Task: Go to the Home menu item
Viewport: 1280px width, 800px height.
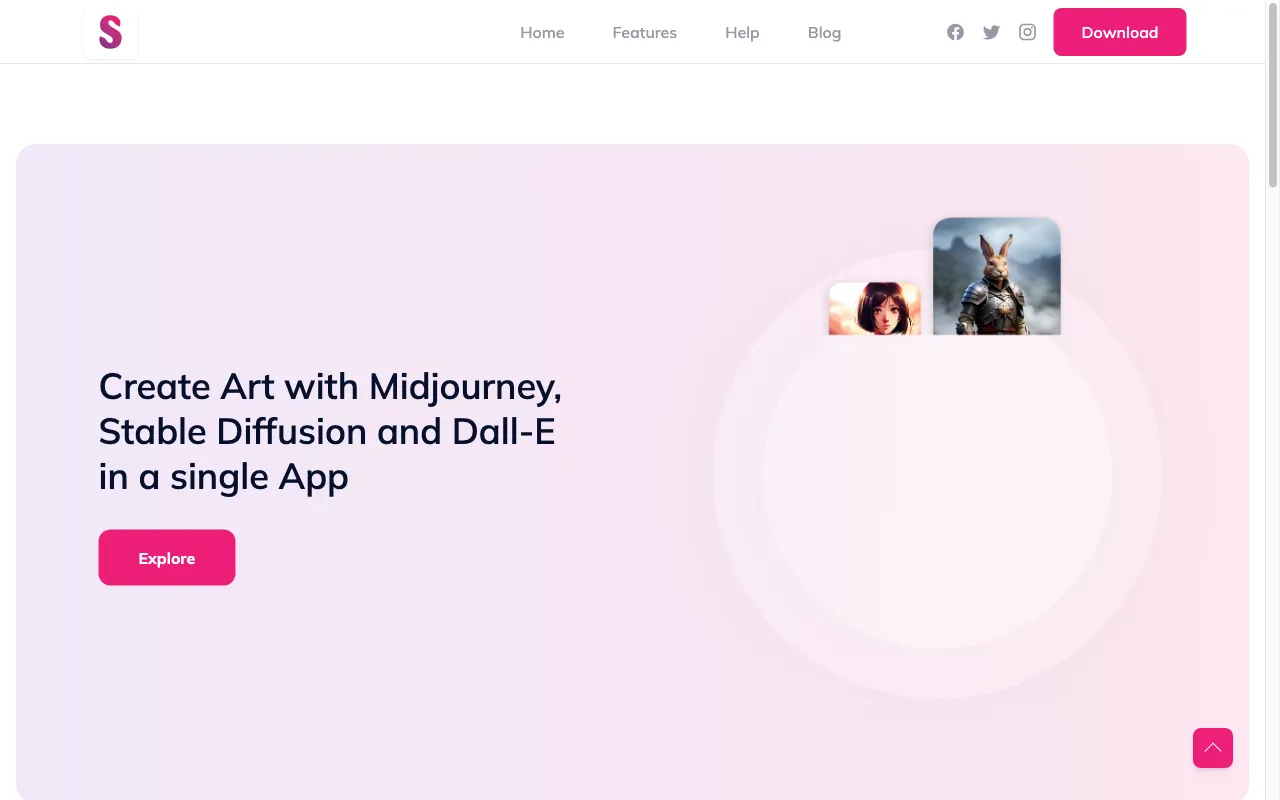Action: 542,33
